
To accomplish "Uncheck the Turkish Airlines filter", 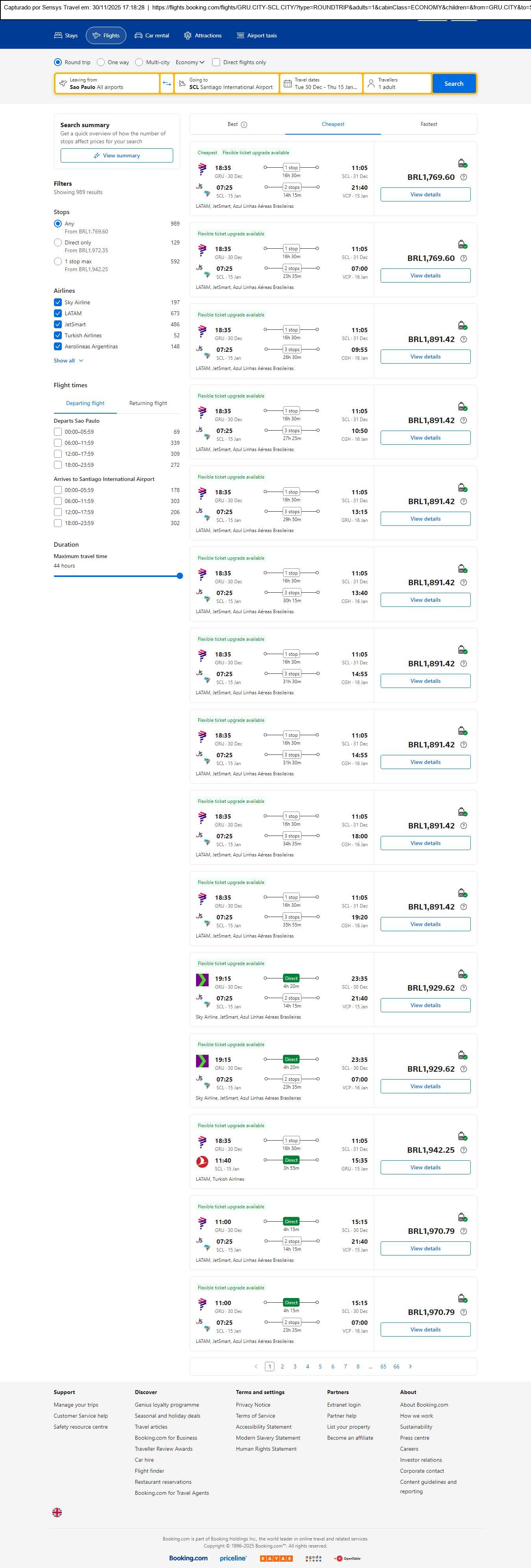I will [58, 335].
